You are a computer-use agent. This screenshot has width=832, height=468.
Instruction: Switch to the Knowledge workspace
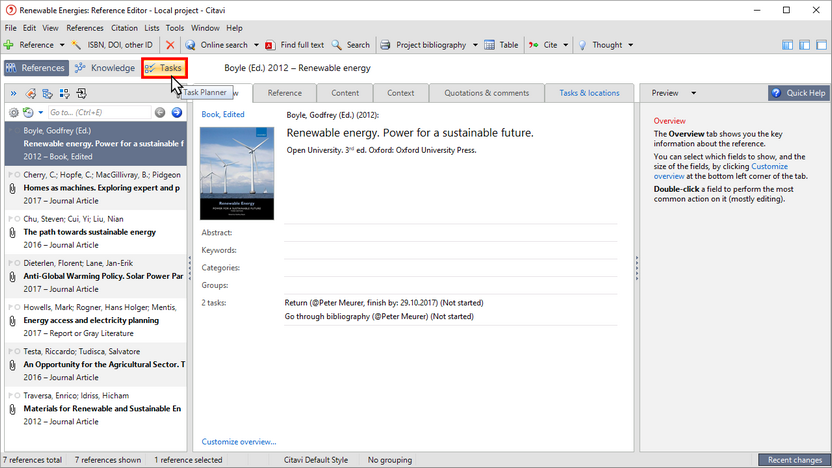105,68
